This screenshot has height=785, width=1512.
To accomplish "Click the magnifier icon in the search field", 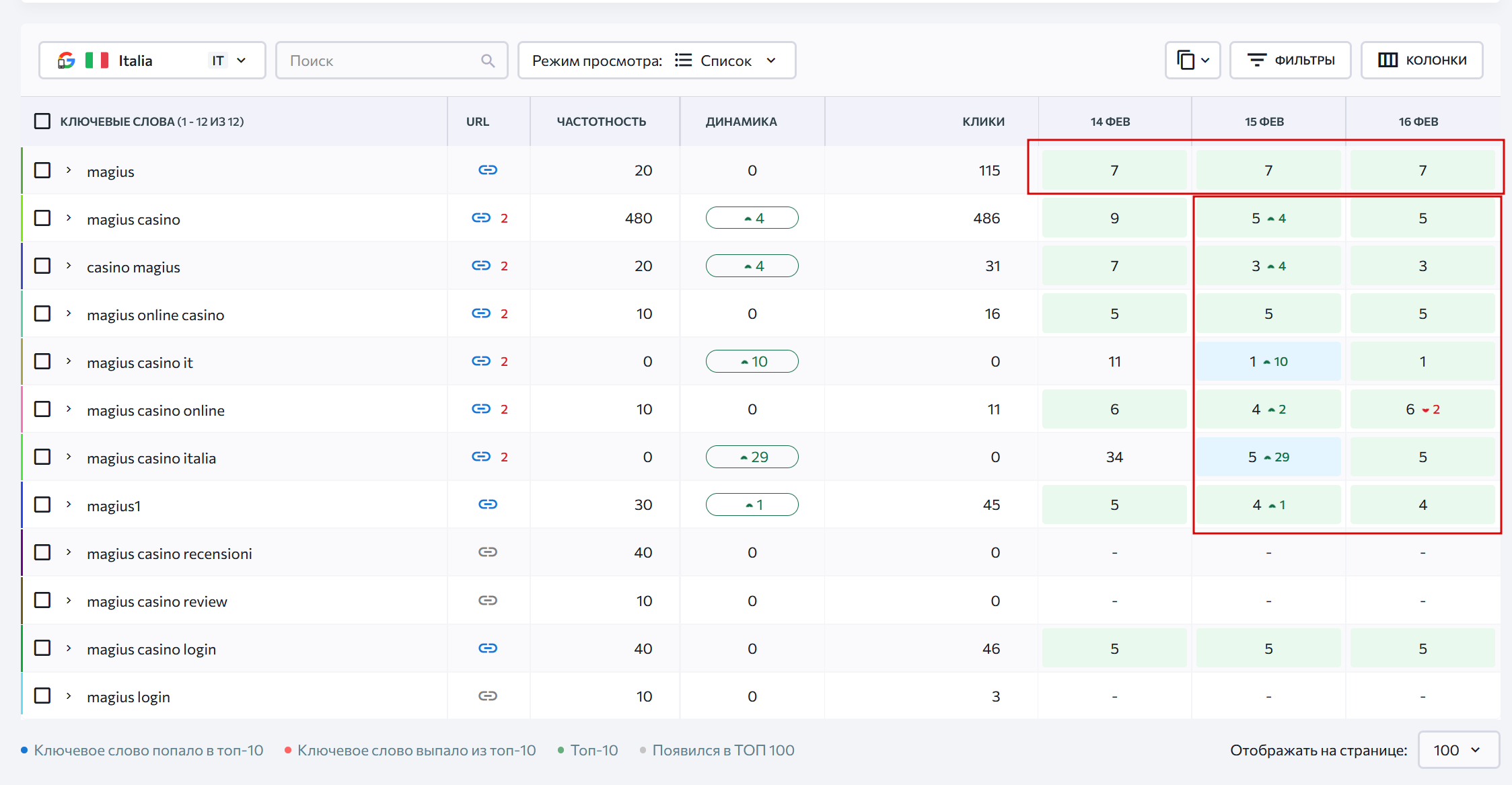I will pyautogui.click(x=488, y=61).
